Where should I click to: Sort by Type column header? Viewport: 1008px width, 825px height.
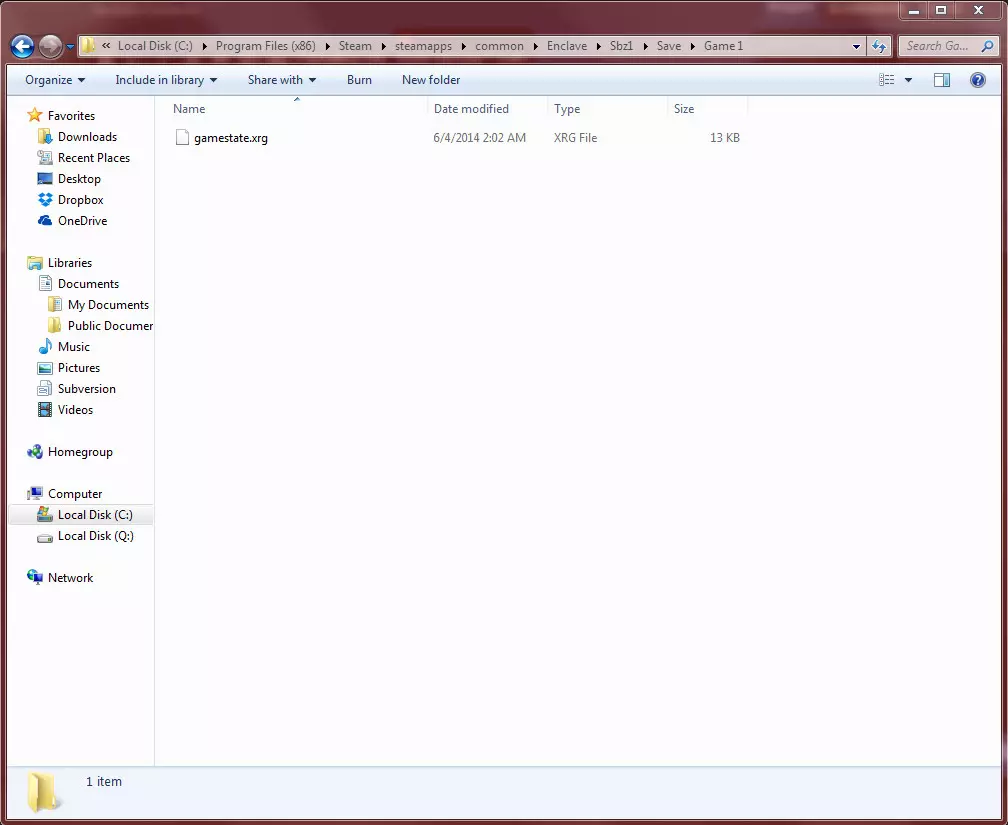pos(607,109)
